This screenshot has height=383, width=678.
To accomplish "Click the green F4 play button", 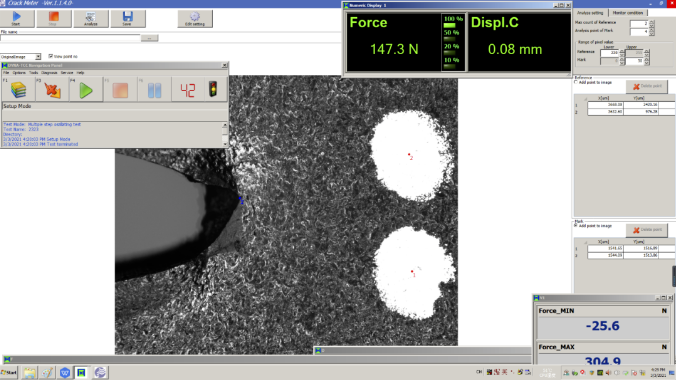I will [x=86, y=90].
